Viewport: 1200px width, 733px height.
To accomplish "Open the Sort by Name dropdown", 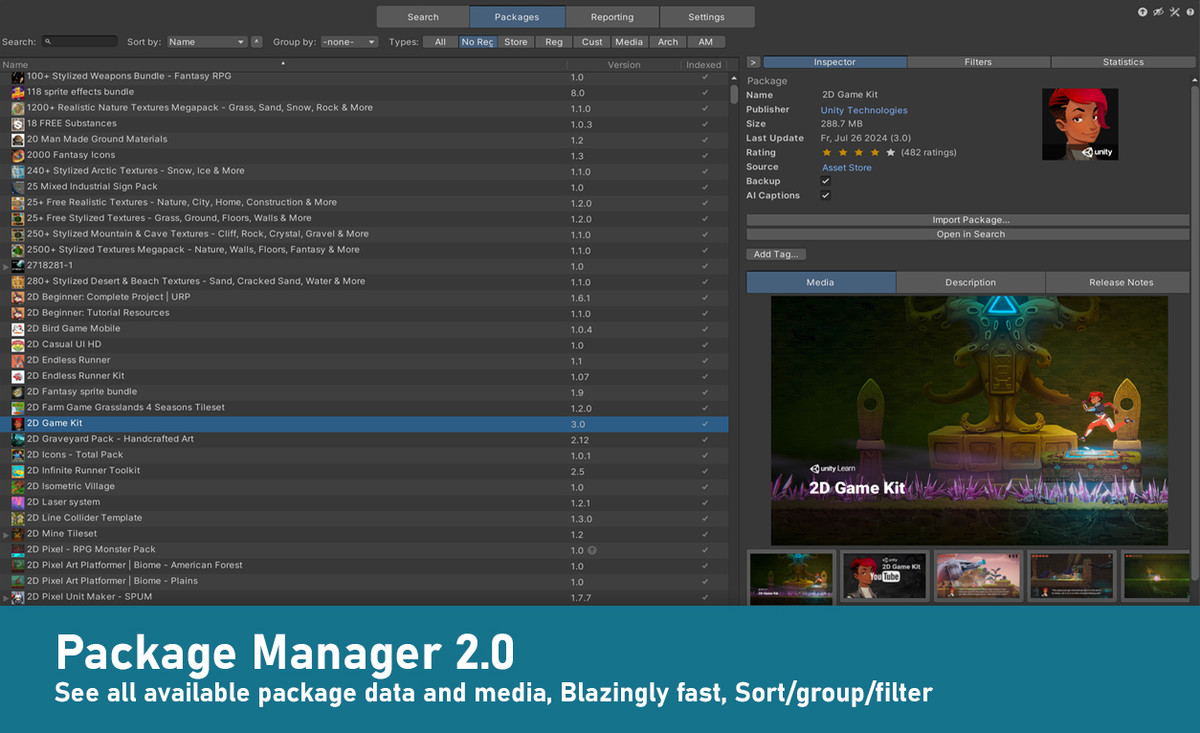I will click(x=206, y=42).
